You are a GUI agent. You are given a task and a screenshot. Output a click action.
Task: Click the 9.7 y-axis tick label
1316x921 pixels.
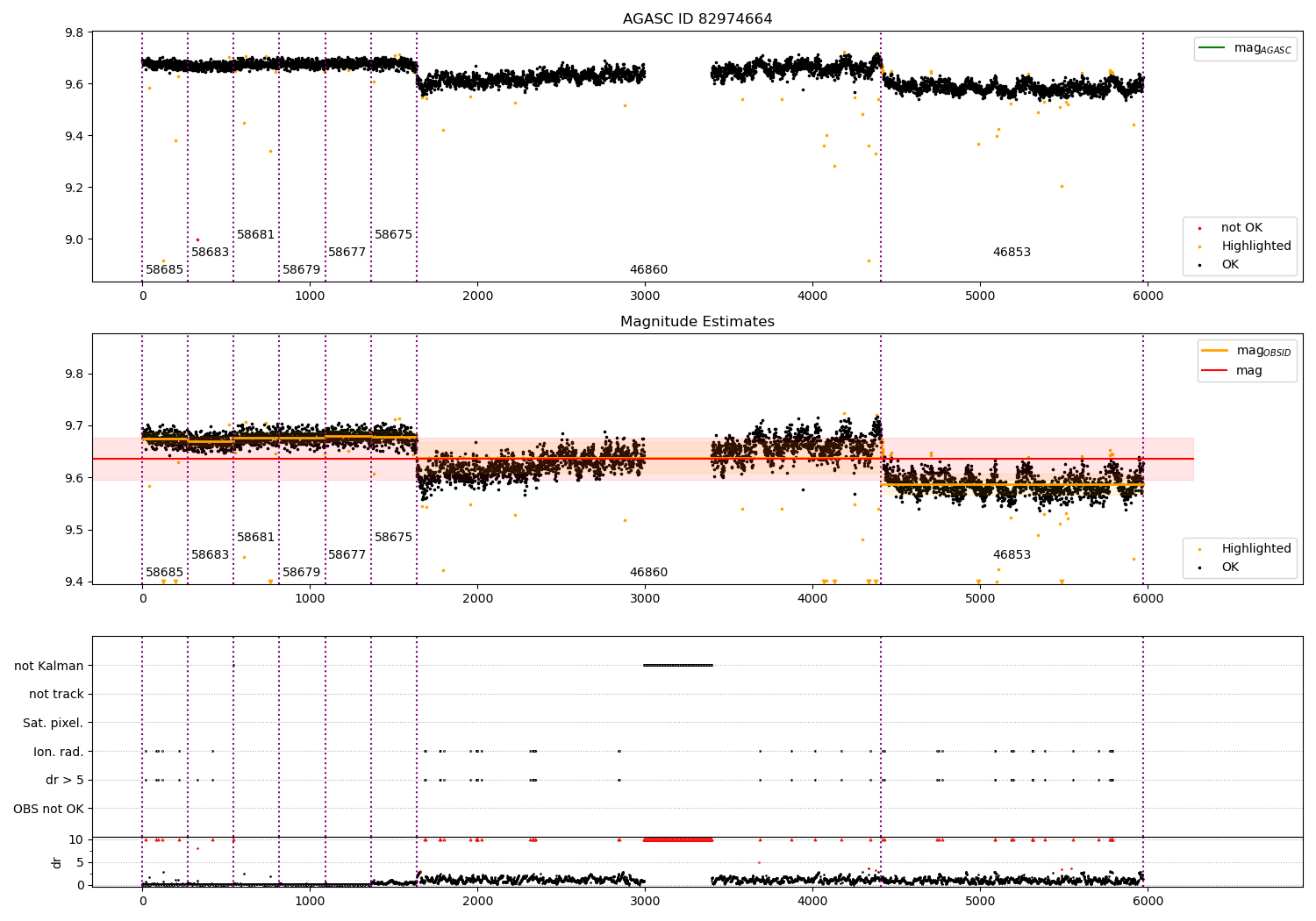point(75,426)
